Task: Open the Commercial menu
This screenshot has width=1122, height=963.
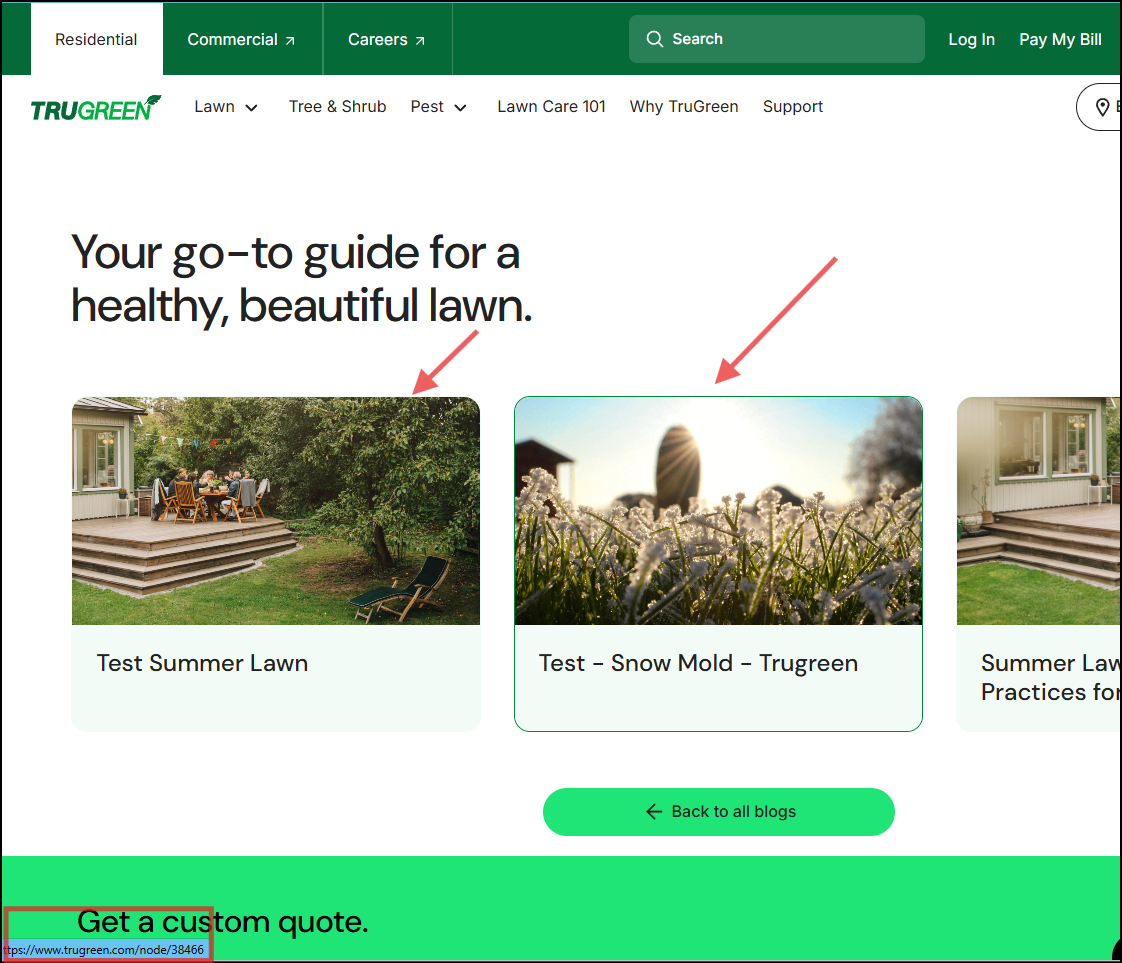Action: (x=232, y=38)
